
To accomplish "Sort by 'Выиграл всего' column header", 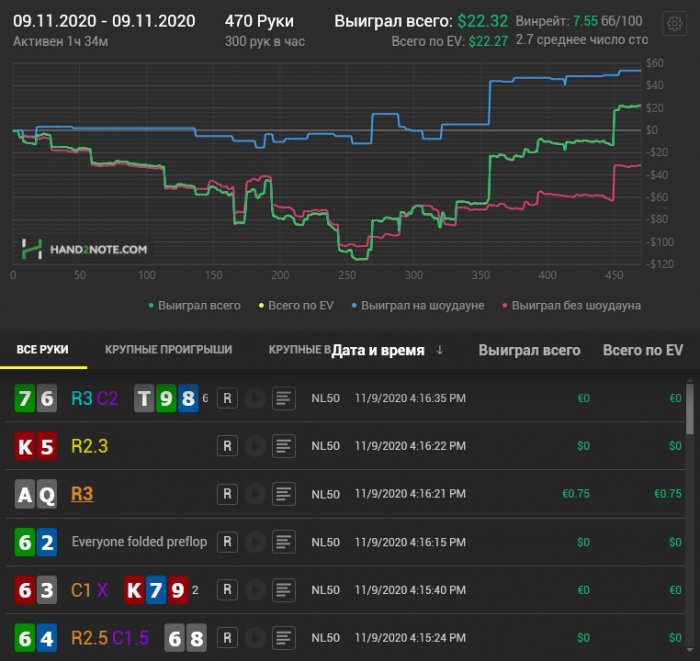I will click(x=529, y=350).
